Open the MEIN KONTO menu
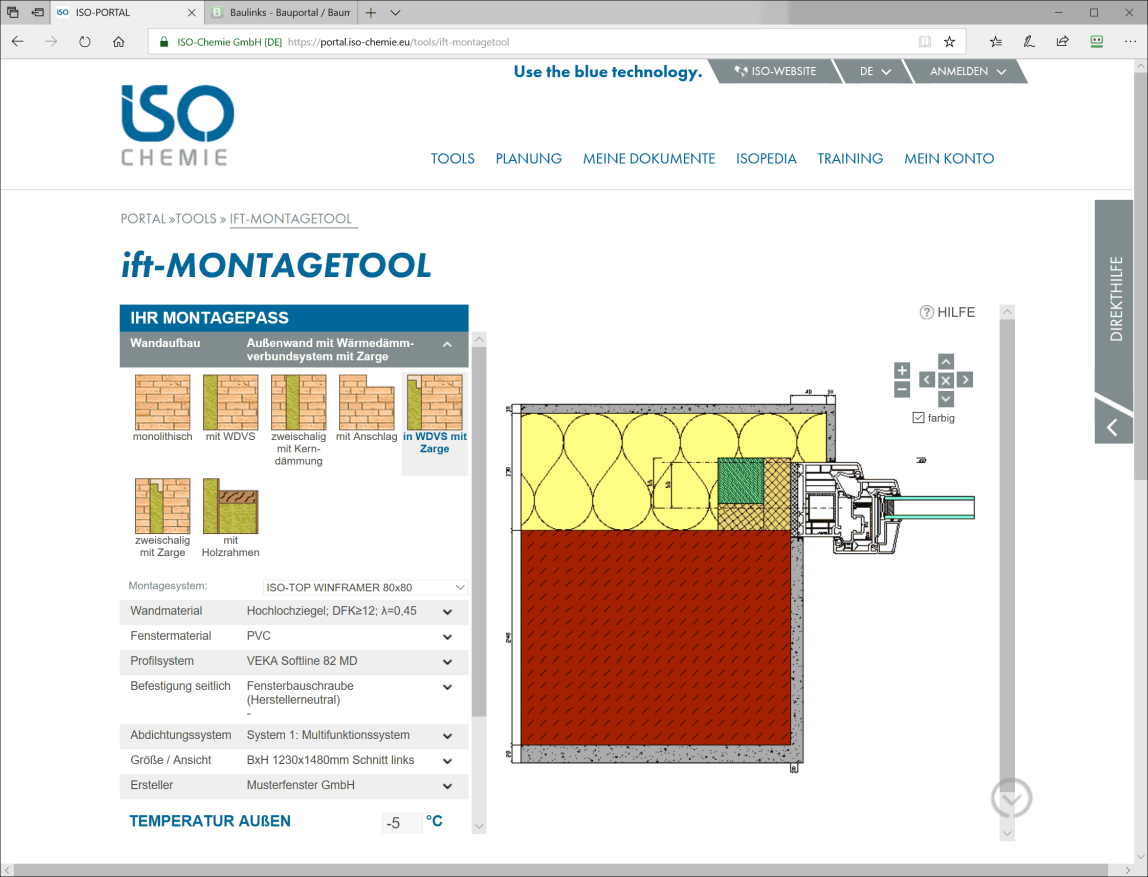This screenshot has width=1148, height=877. (949, 159)
